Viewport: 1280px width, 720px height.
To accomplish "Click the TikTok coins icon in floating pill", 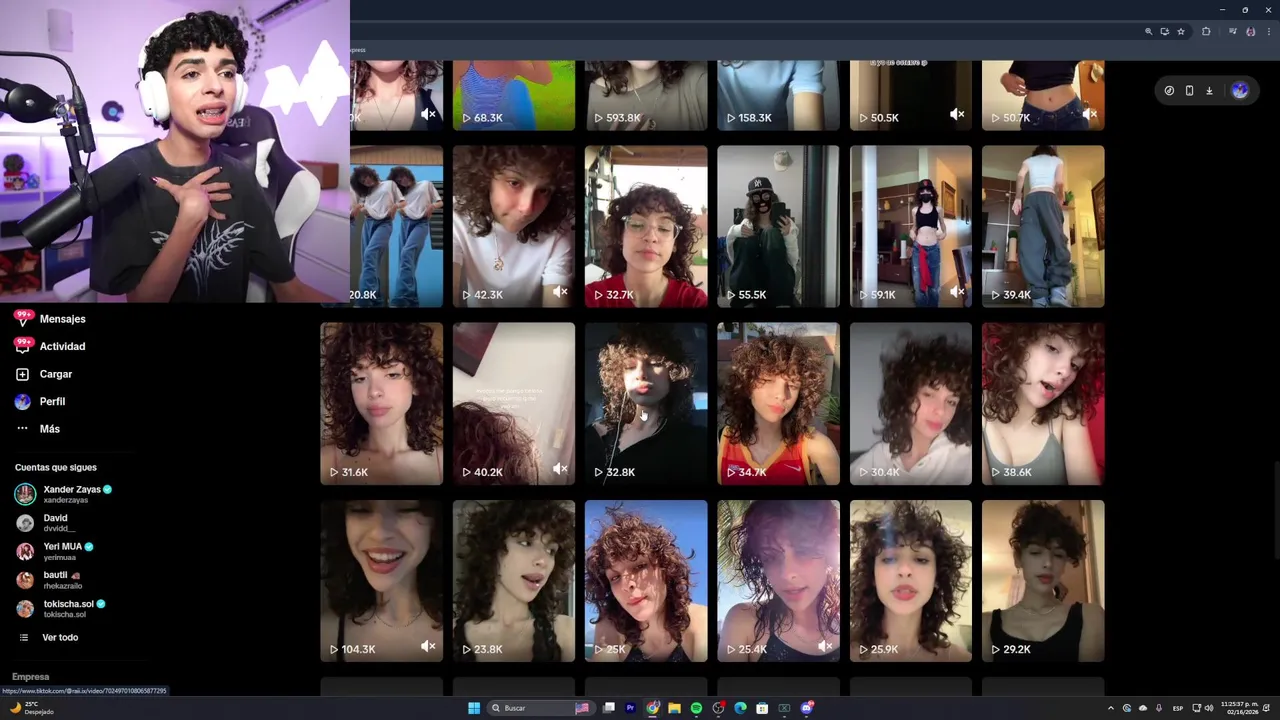I will (x=1169, y=91).
